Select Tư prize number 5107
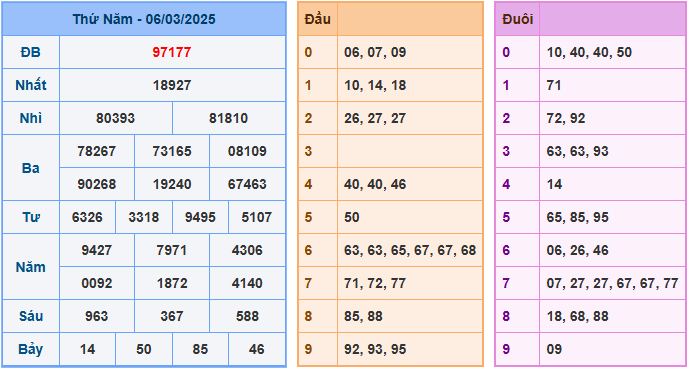689x368 pixels. pyautogui.click(x=257, y=217)
